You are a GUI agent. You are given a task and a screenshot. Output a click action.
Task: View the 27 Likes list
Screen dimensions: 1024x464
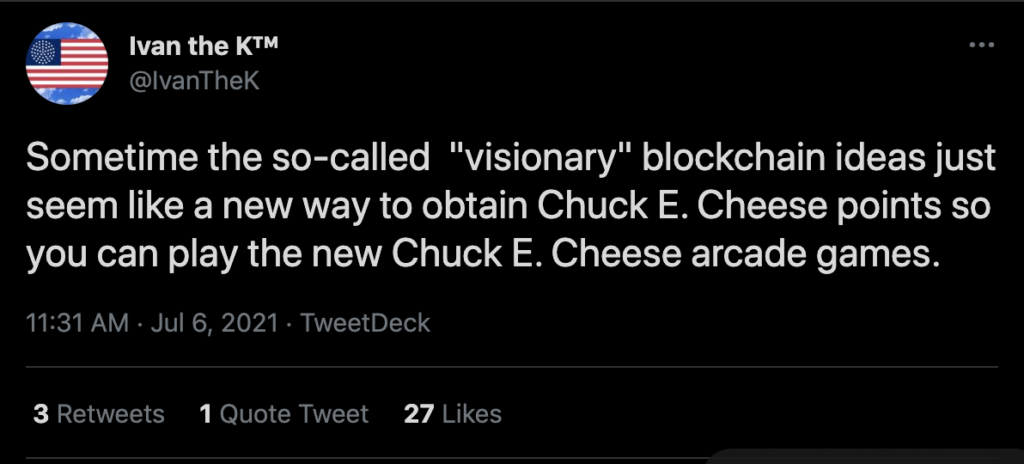(x=453, y=414)
